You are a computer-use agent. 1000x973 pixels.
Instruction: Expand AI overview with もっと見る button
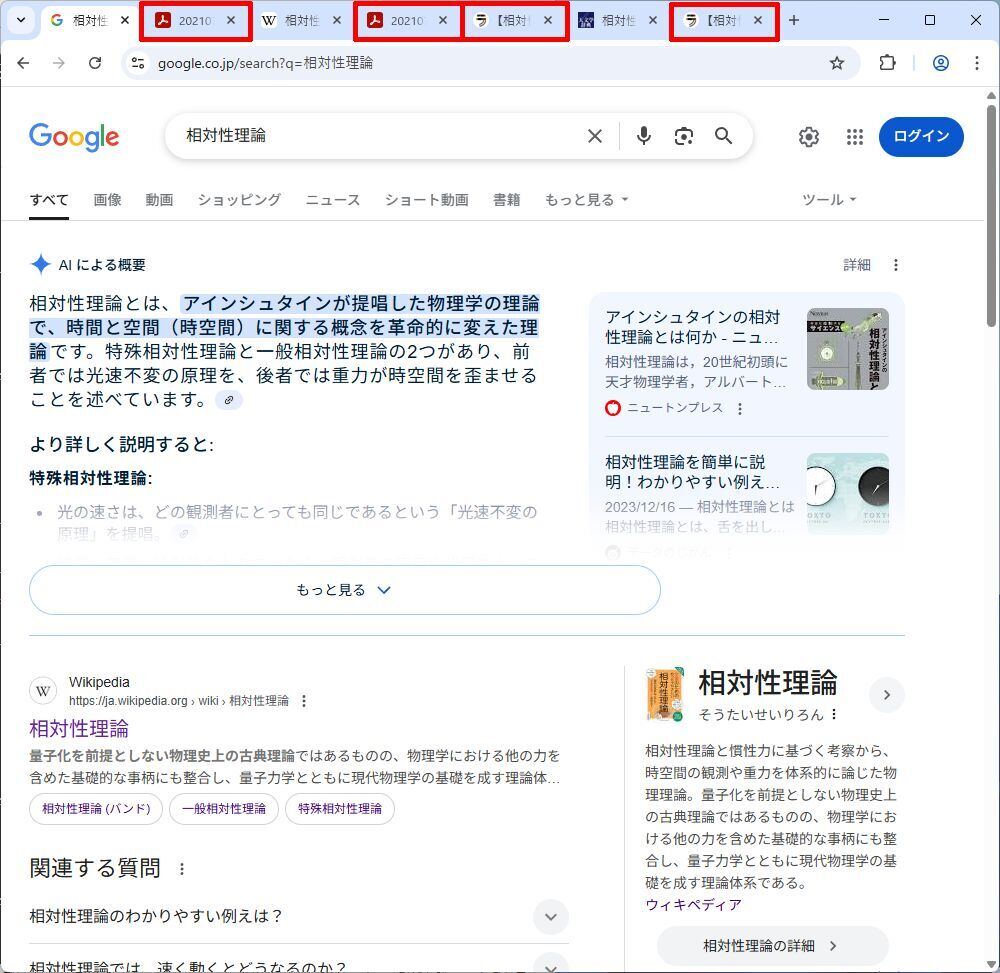coord(344,590)
